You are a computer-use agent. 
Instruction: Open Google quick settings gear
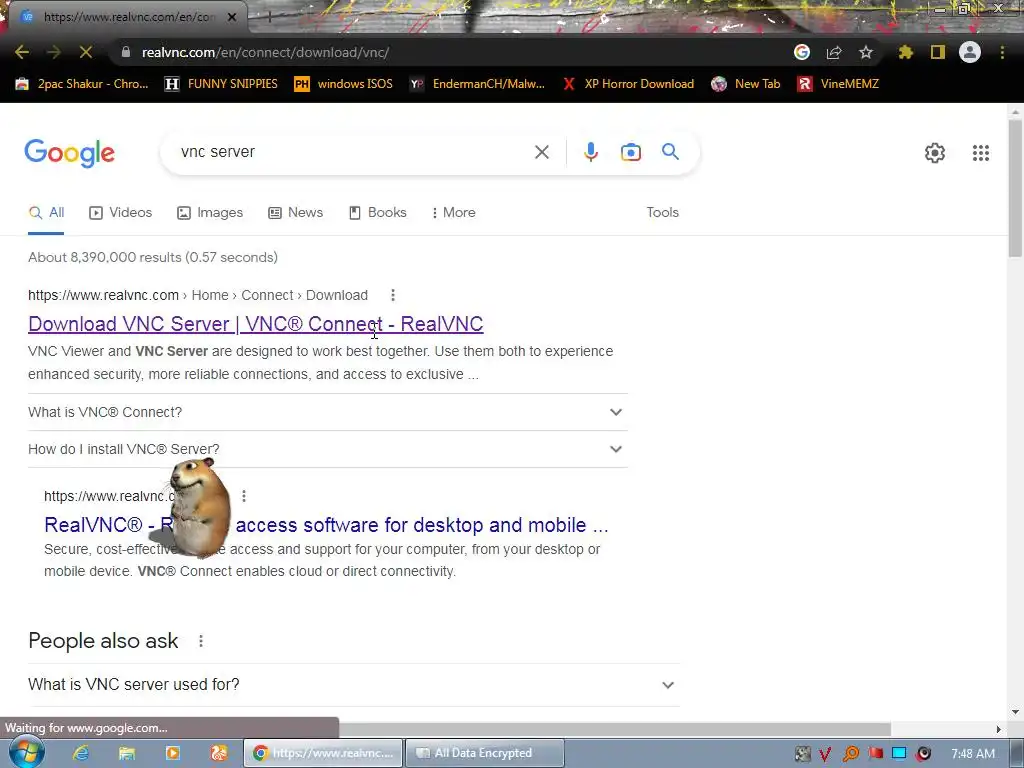pos(935,153)
